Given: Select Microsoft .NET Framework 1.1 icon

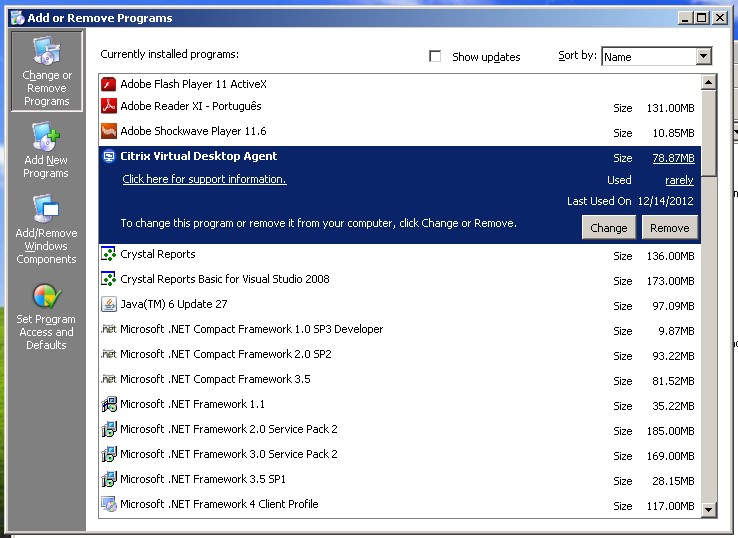Looking at the screenshot, I should tap(109, 404).
